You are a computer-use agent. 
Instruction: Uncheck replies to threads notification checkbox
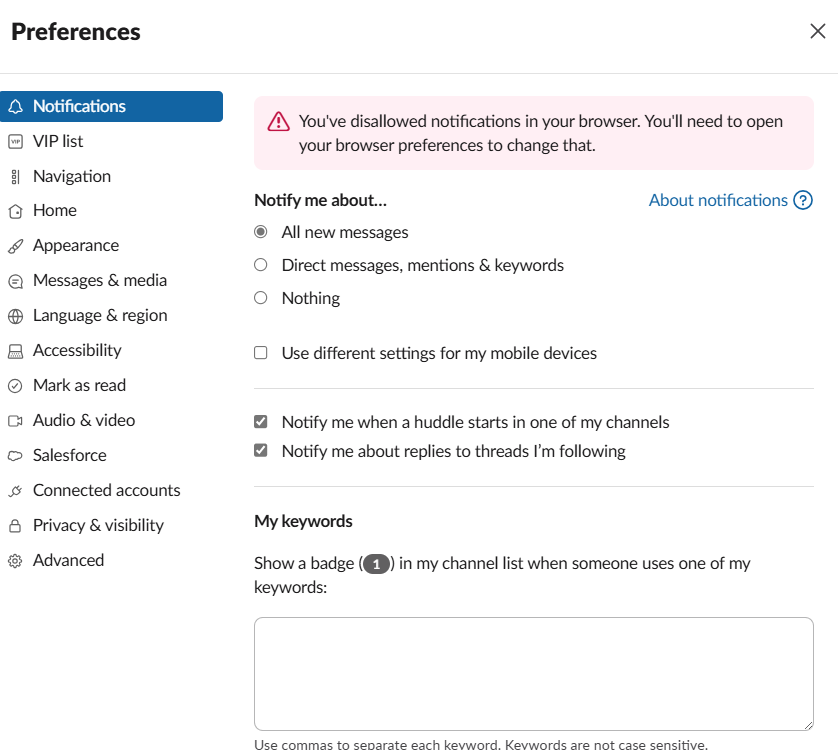260,450
